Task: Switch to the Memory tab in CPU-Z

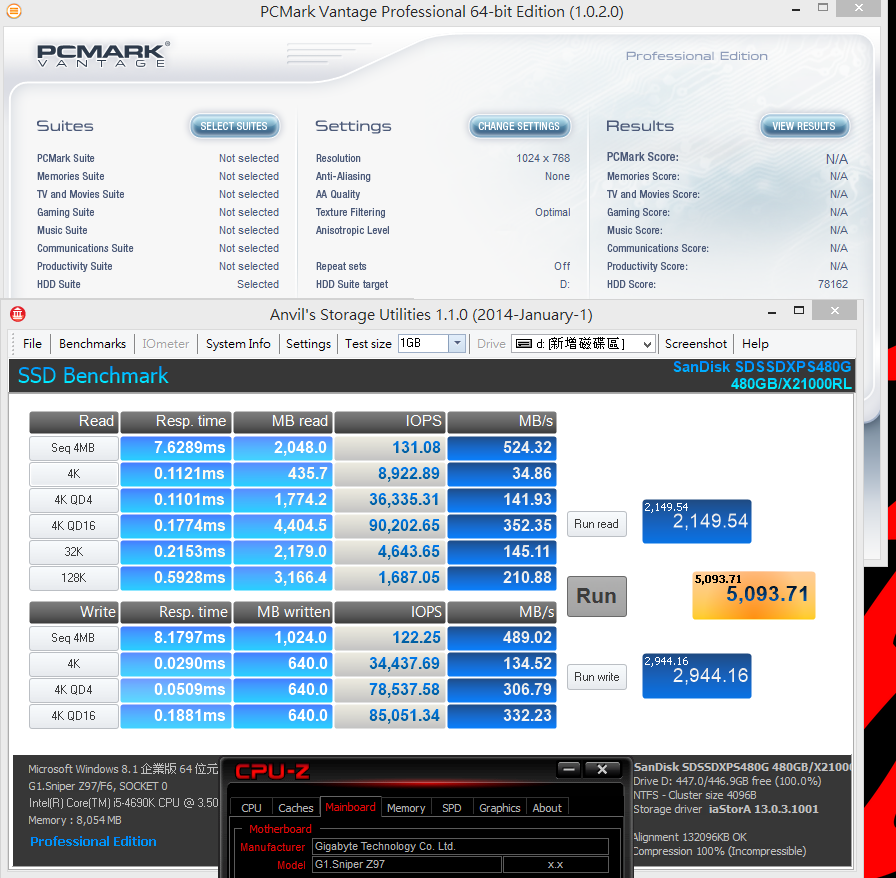Action: (x=406, y=808)
